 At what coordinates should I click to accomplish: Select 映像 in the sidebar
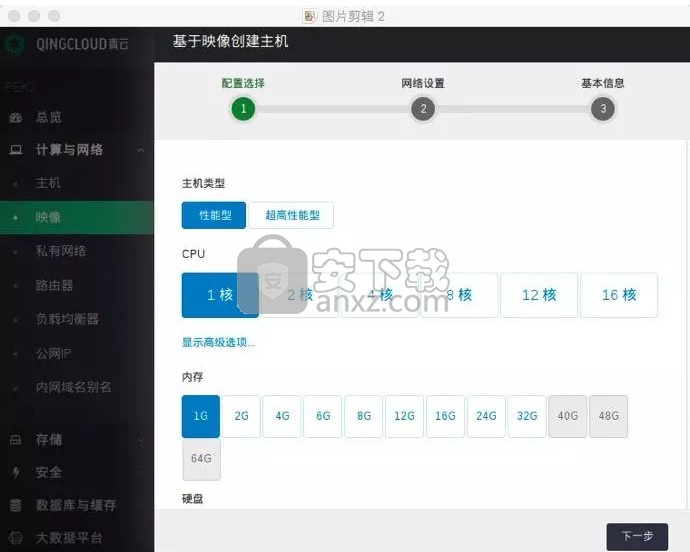(77, 217)
